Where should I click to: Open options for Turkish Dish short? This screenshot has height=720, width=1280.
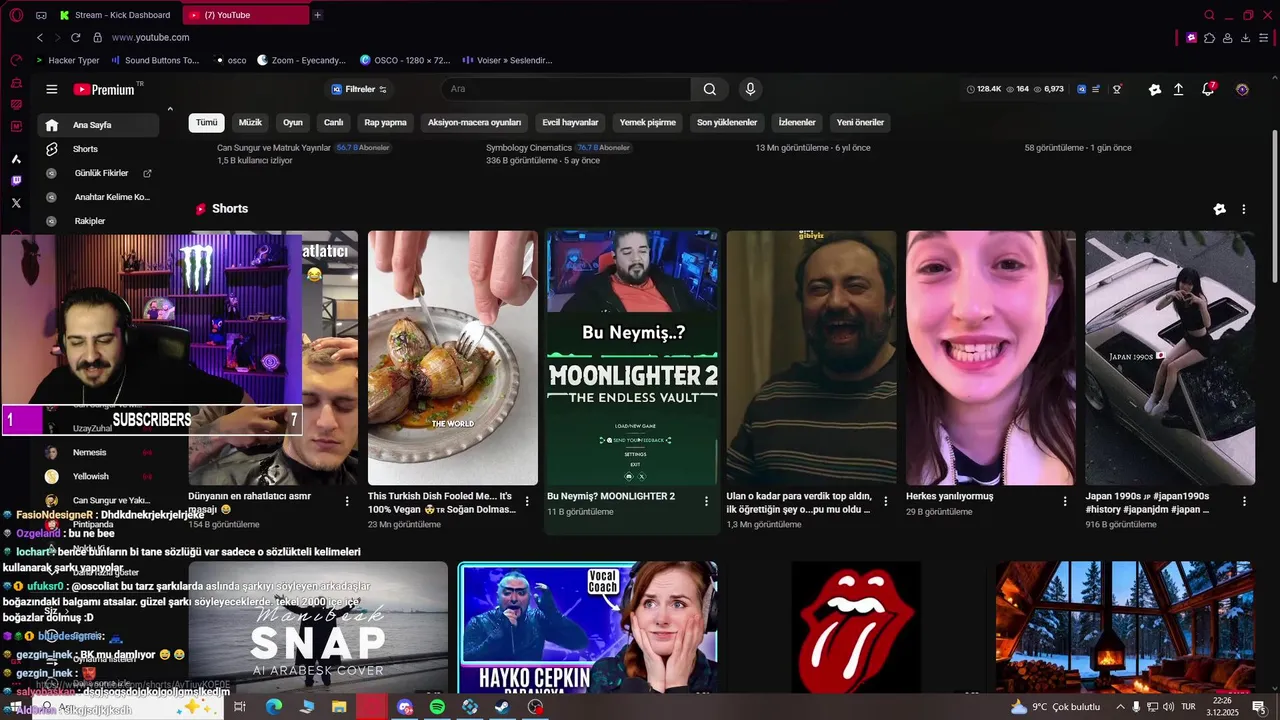527,501
